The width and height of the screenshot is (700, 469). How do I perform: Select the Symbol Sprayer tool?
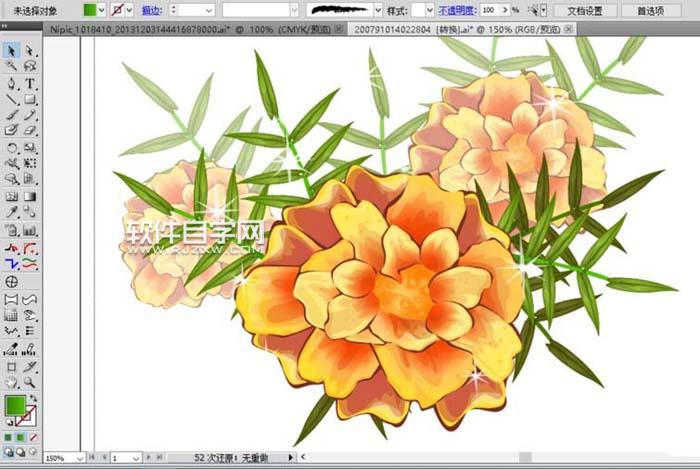pyautogui.click(x=12, y=231)
